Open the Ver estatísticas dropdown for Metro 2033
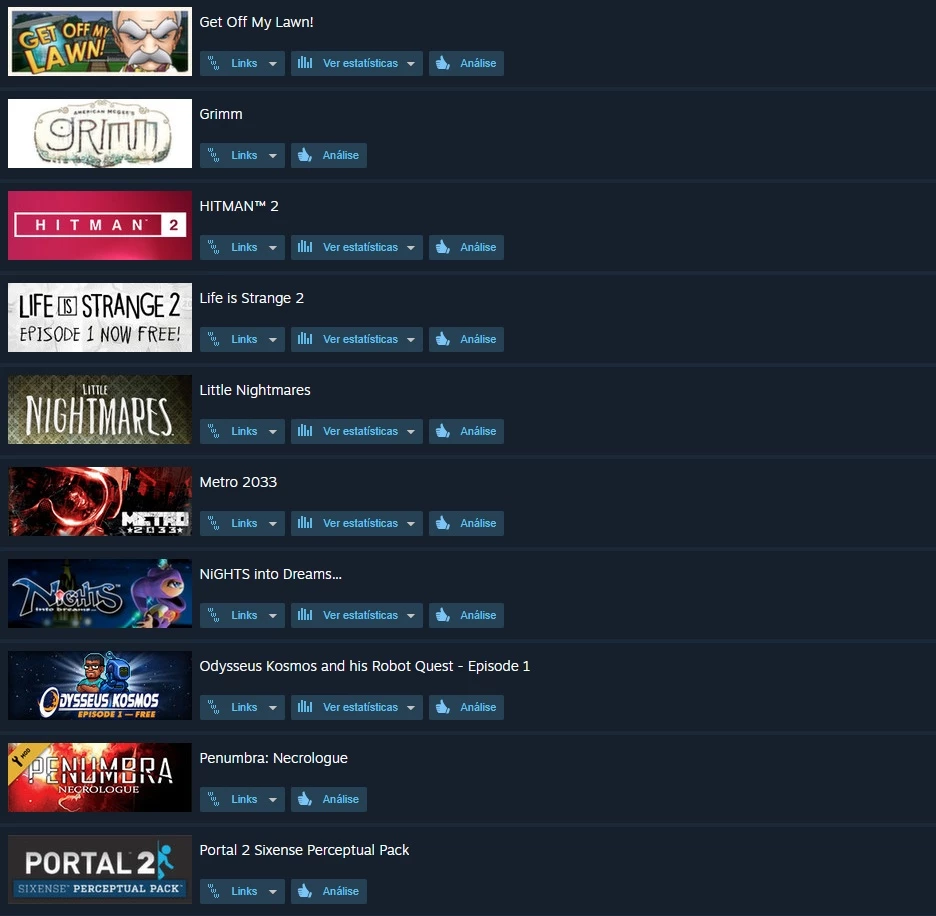936x916 pixels. tap(357, 523)
